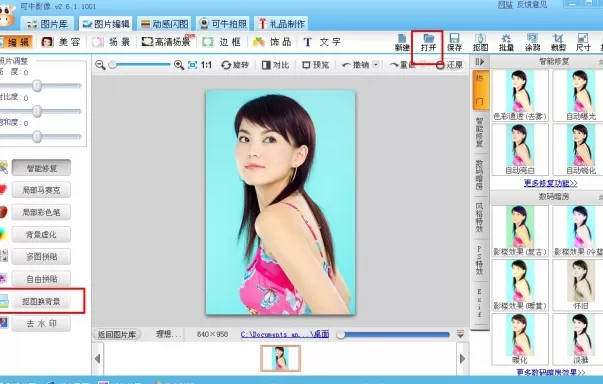Select the 文字 sub-tab
Screen dimensions: 603x384
coord(322,42)
